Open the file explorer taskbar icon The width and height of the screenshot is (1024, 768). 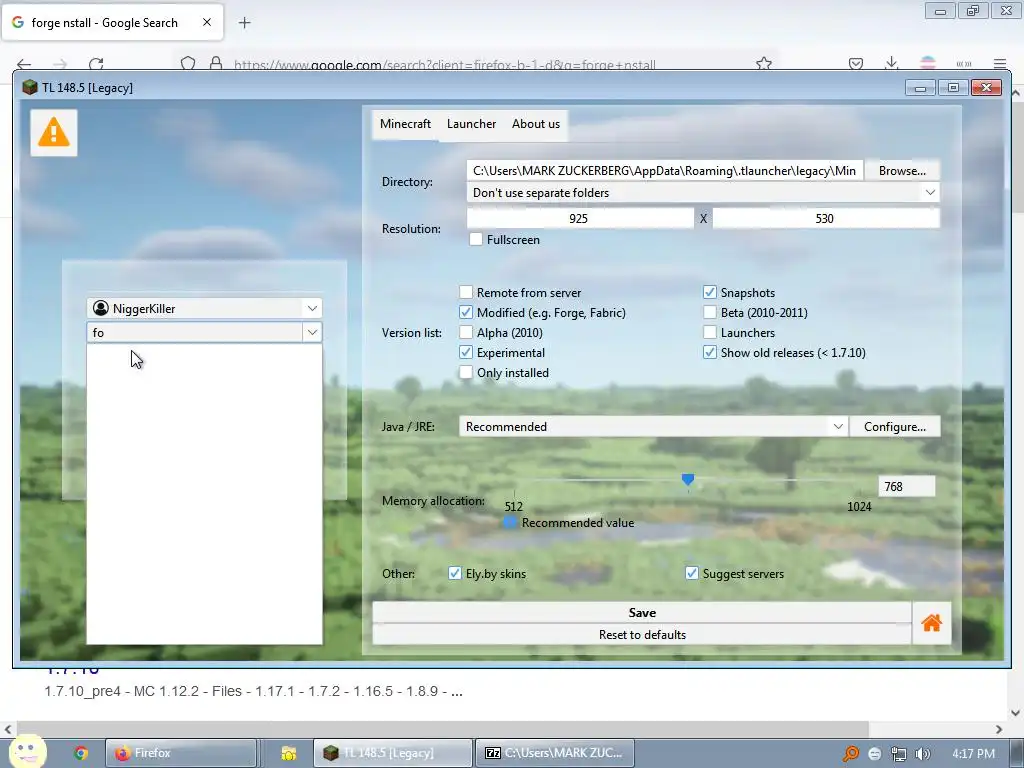click(289, 753)
